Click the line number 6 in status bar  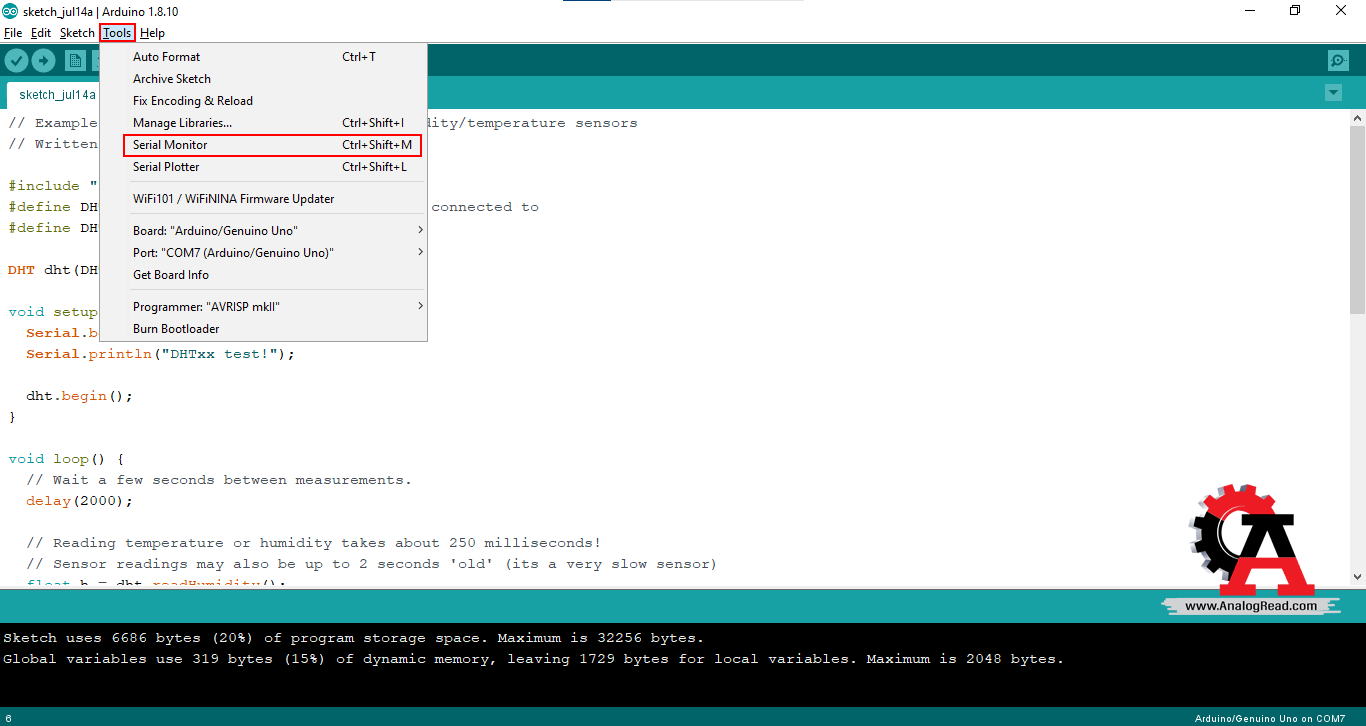click(7, 718)
